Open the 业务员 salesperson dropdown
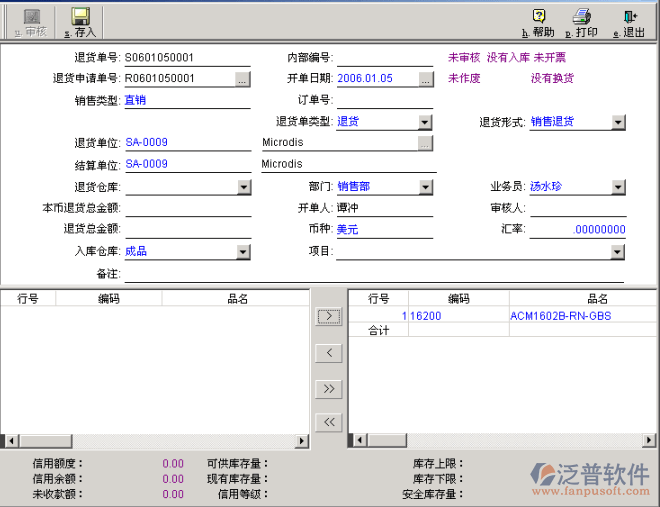This screenshot has height=507, width=660. [x=618, y=187]
